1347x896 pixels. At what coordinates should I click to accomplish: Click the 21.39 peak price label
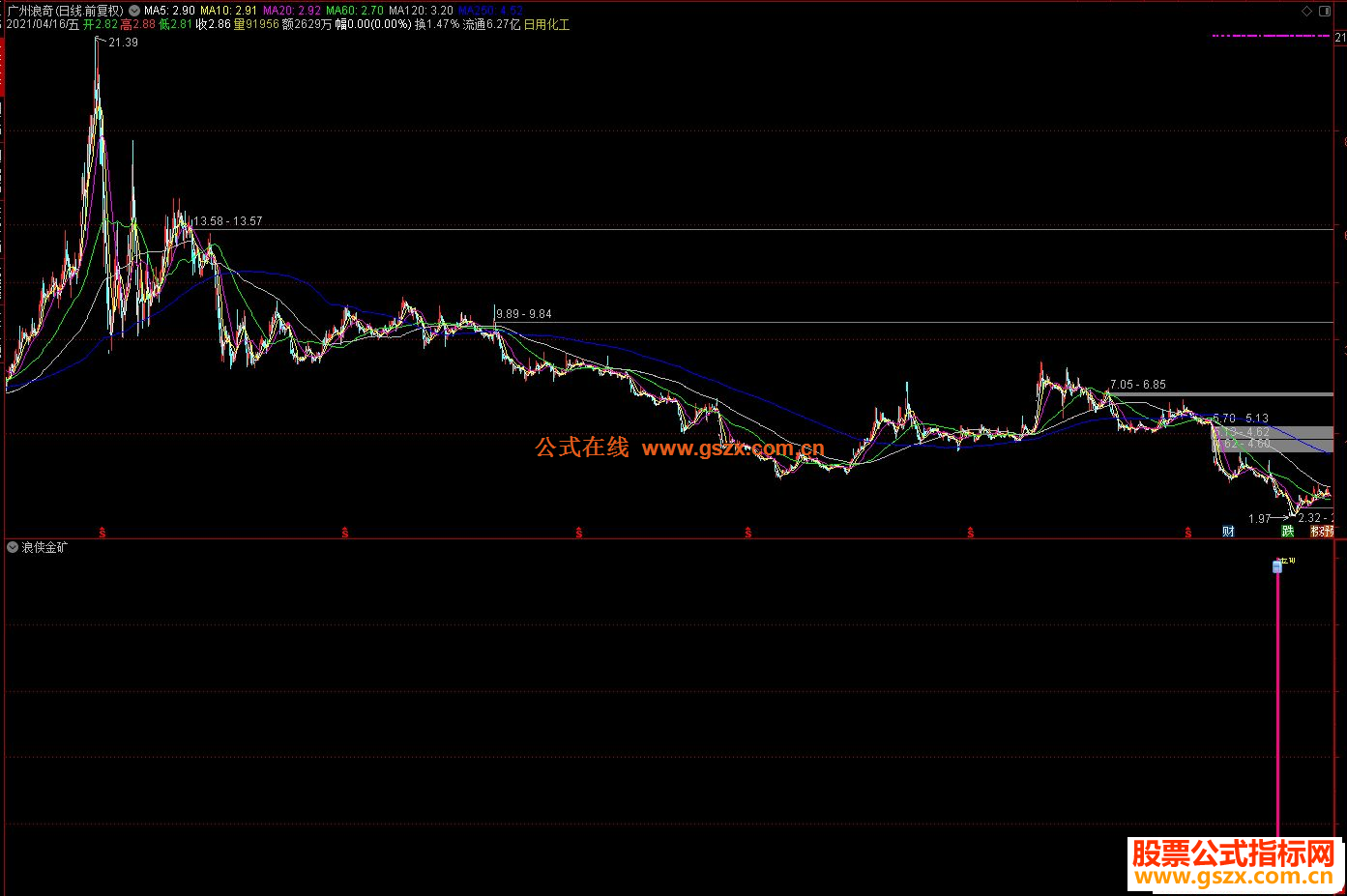coord(124,43)
